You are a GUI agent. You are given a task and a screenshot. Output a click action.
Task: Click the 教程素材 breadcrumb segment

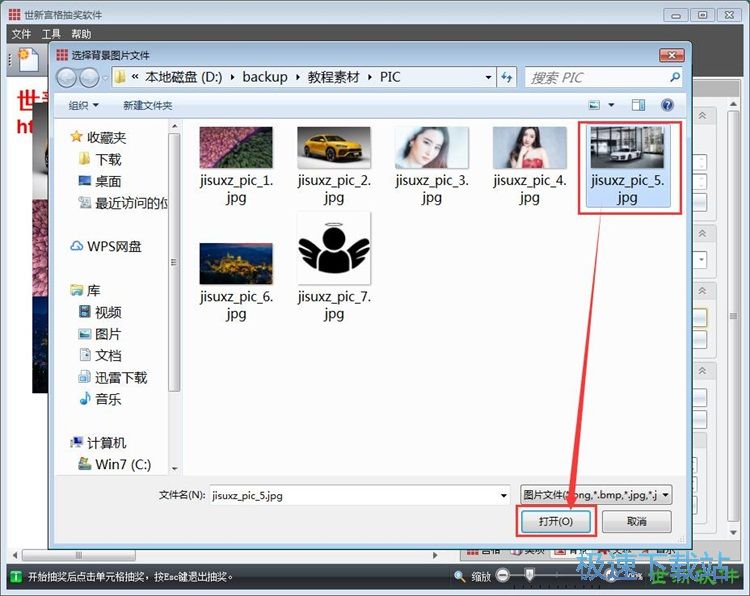333,77
